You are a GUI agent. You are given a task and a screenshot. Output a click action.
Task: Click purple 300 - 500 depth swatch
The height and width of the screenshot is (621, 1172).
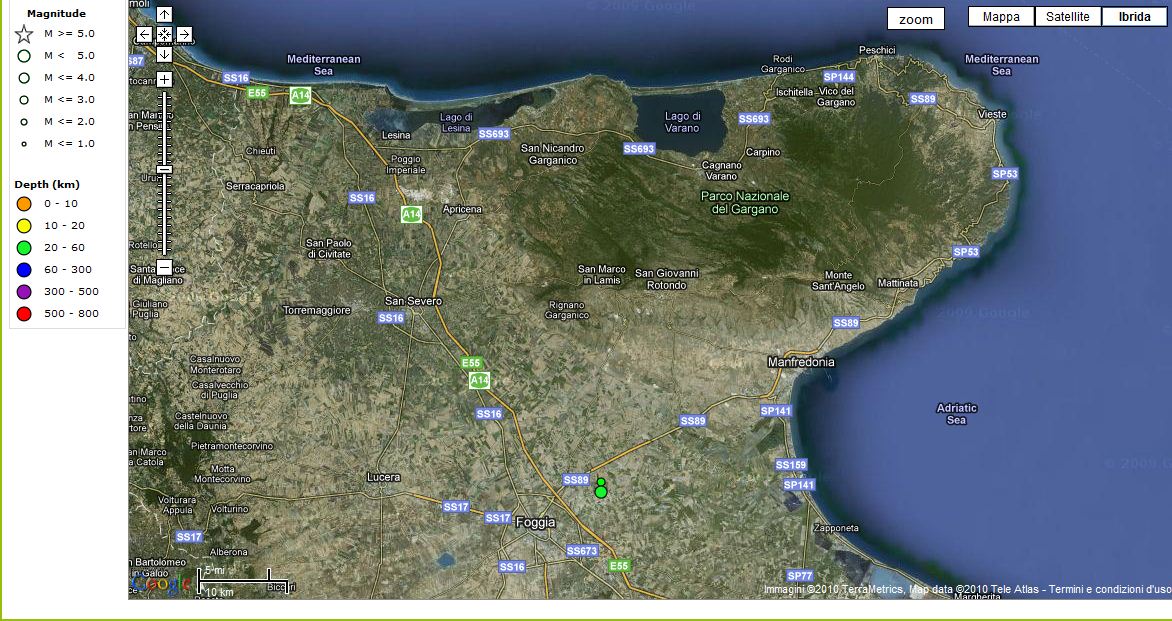point(24,292)
